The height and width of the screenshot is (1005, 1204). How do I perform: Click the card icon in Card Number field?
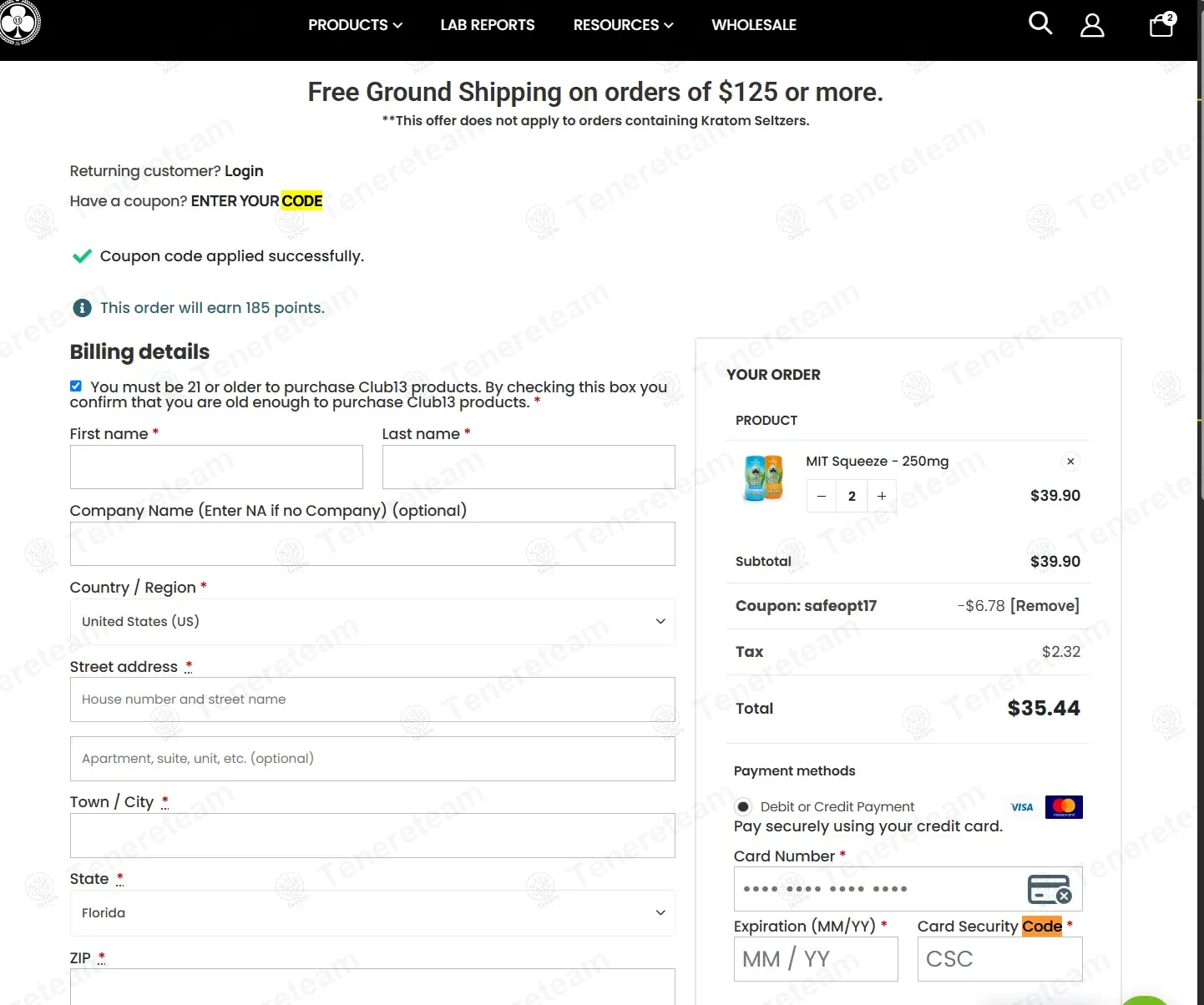[x=1049, y=889]
